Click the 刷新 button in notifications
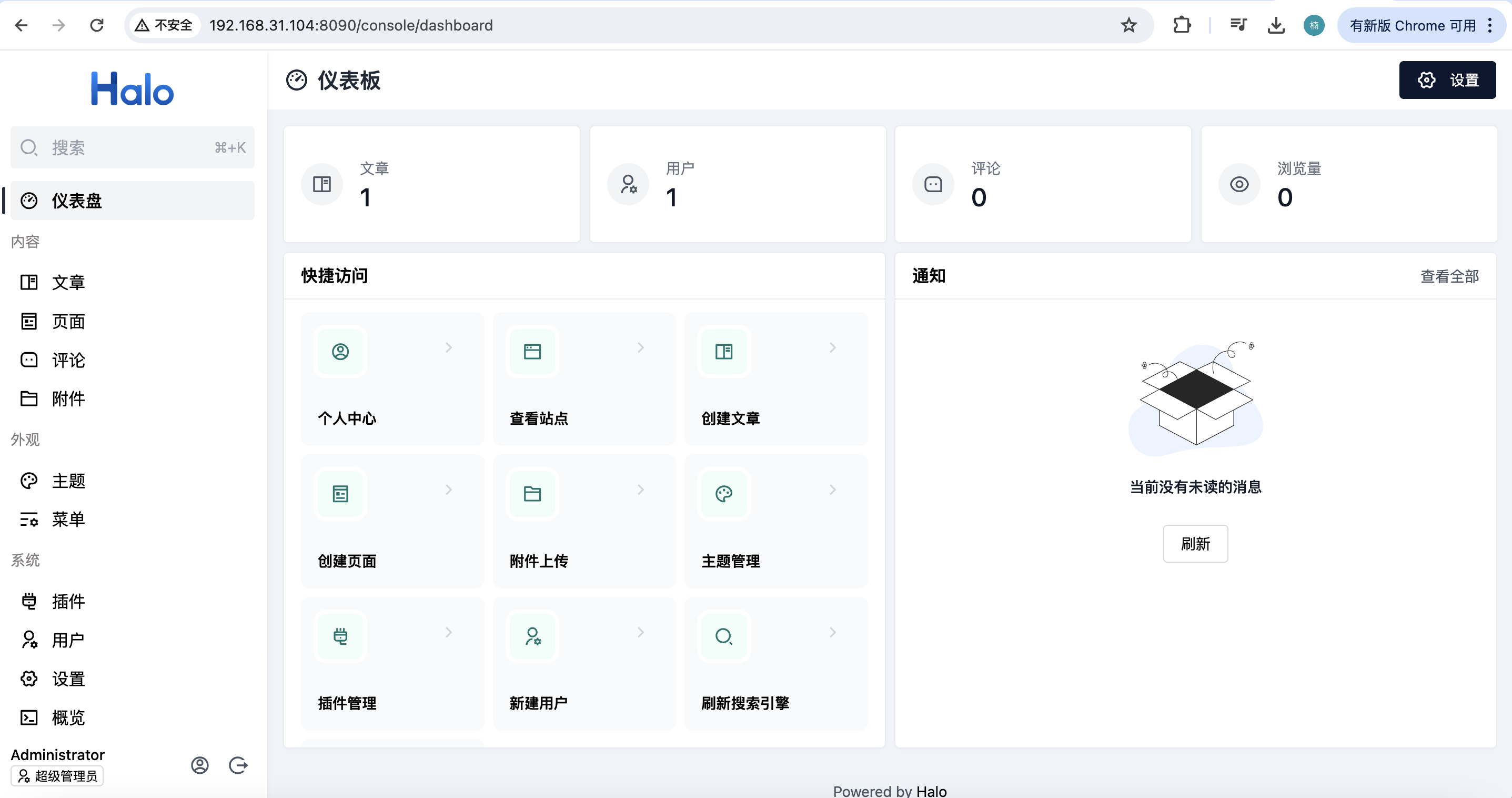 pyautogui.click(x=1195, y=544)
